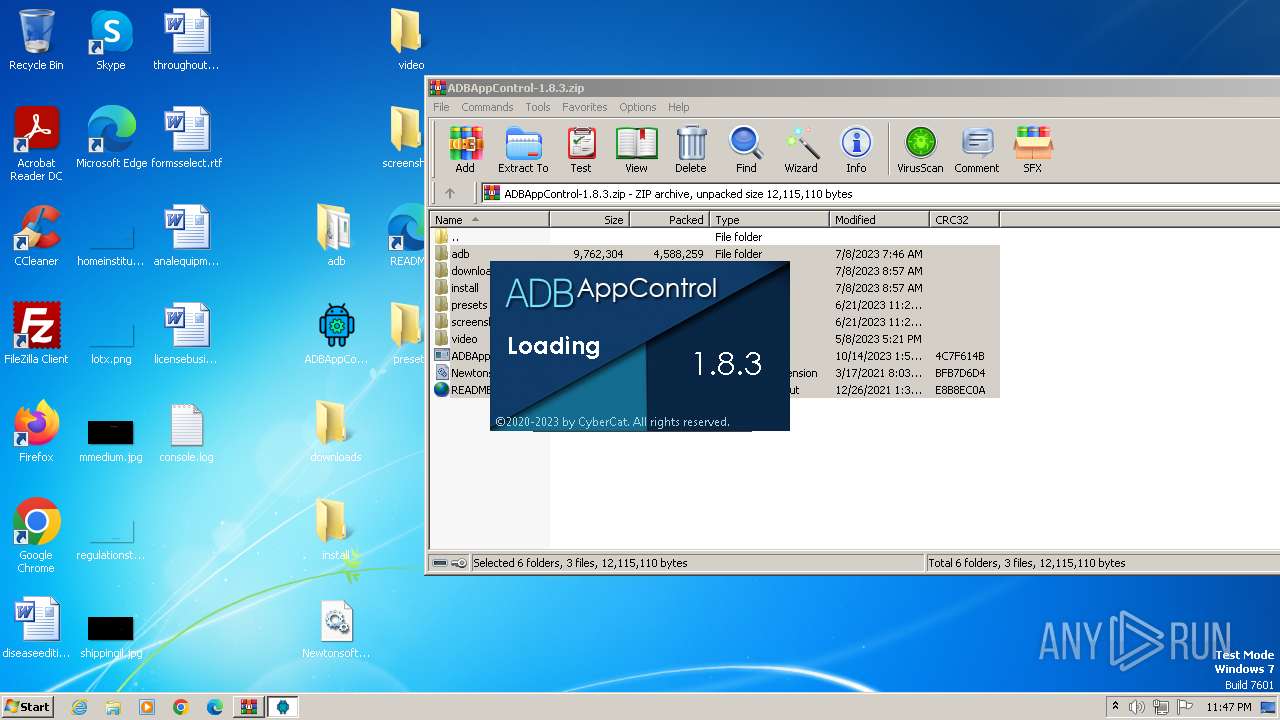Viewport: 1280px width, 720px height.
Task: Click the View toolbar icon
Action: pos(636,149)
